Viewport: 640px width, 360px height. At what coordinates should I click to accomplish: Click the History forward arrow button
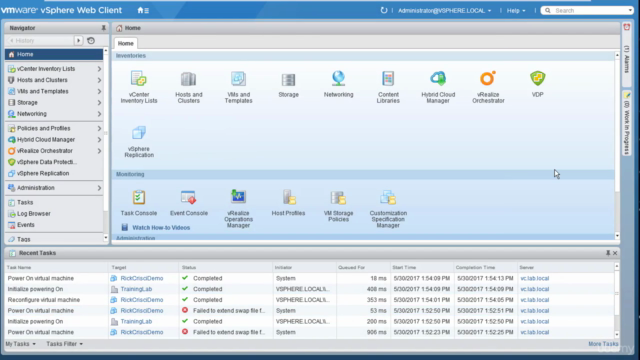pyautogui.click(x=78, y=40)
